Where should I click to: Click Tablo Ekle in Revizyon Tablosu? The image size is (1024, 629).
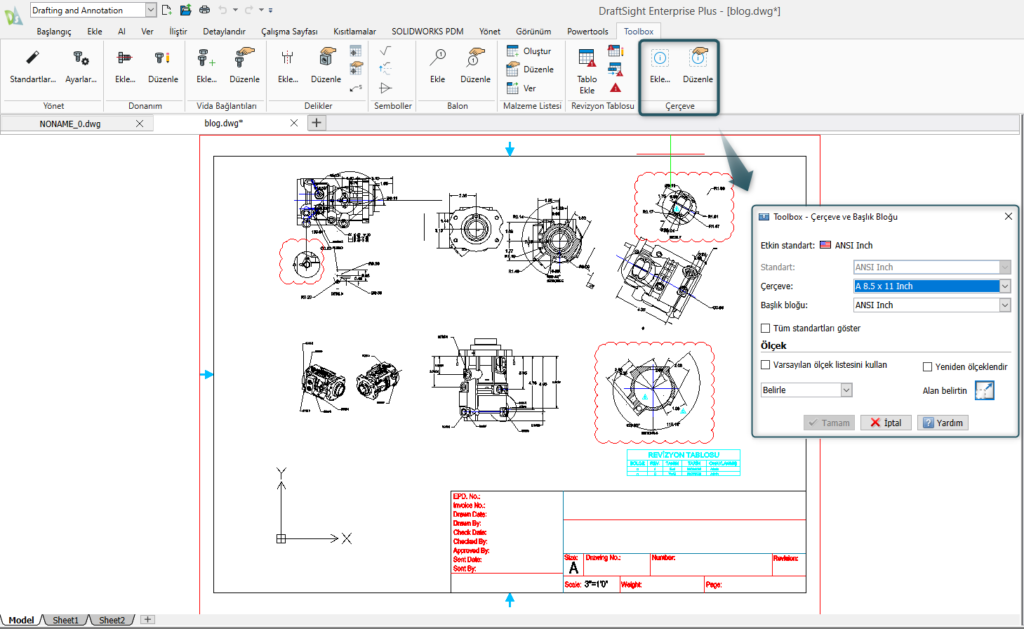[586, 71]
